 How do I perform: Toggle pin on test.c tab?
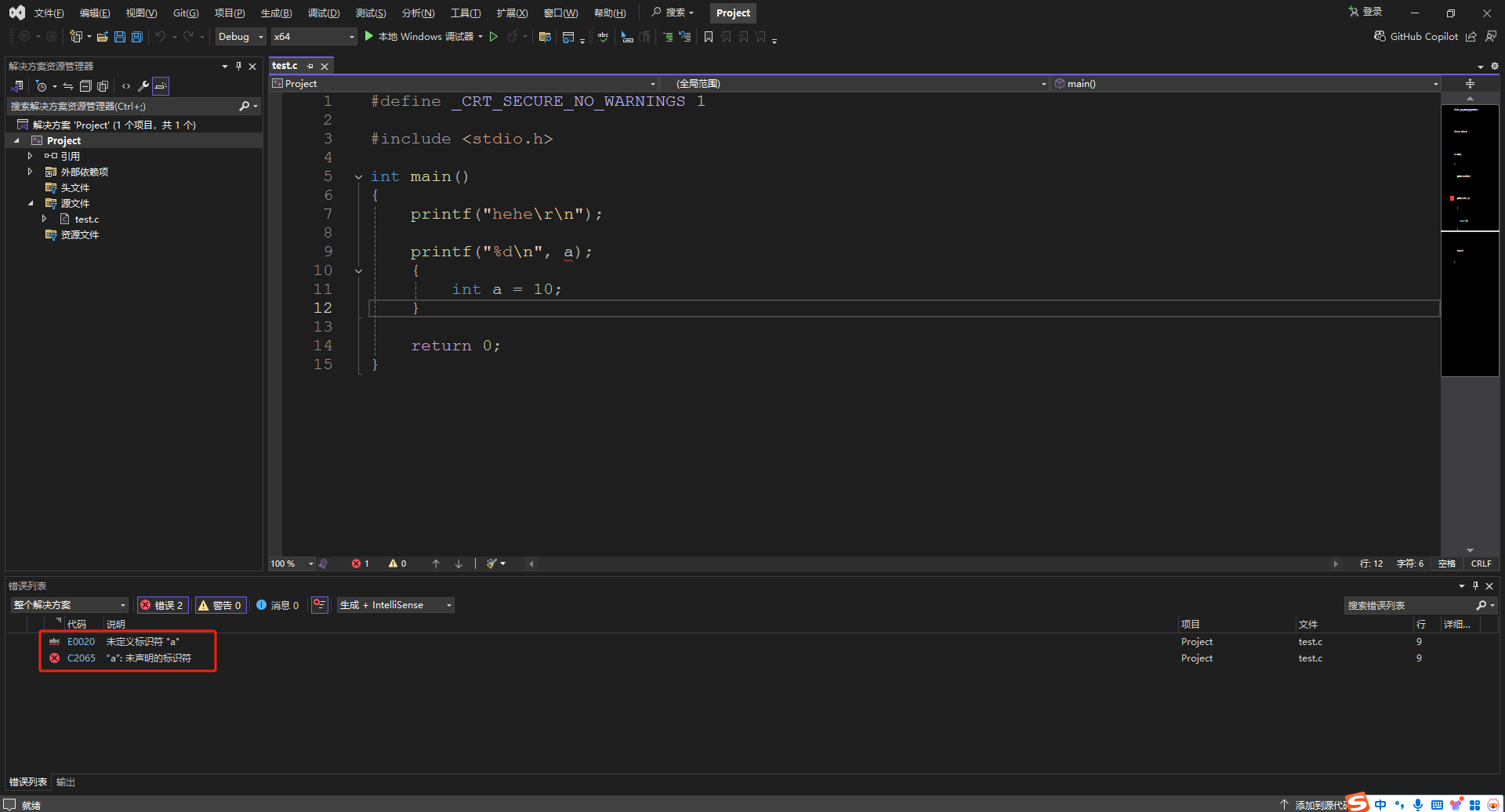(x=310, y=67)
